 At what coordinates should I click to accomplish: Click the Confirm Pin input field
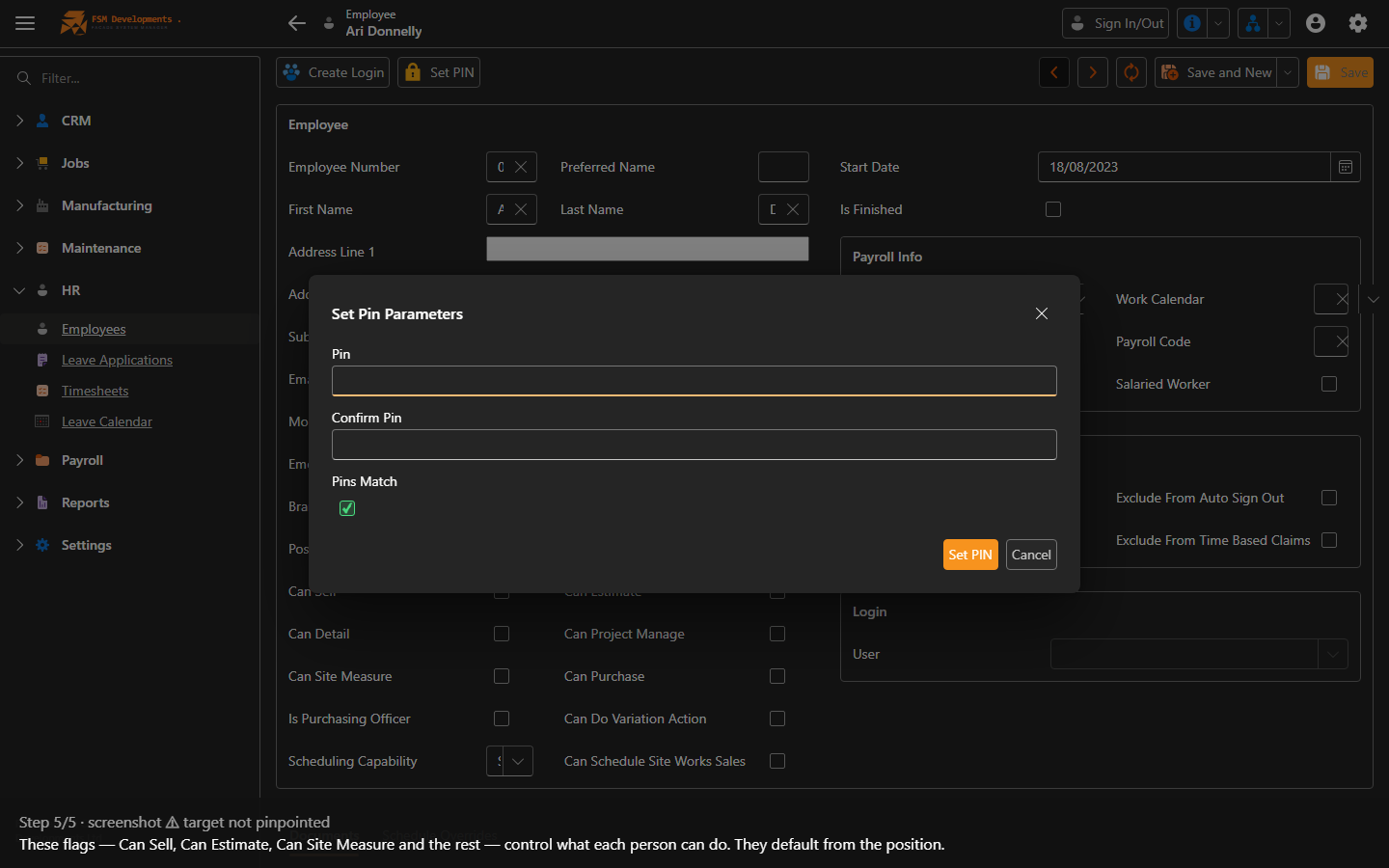(x=694, y=445)
